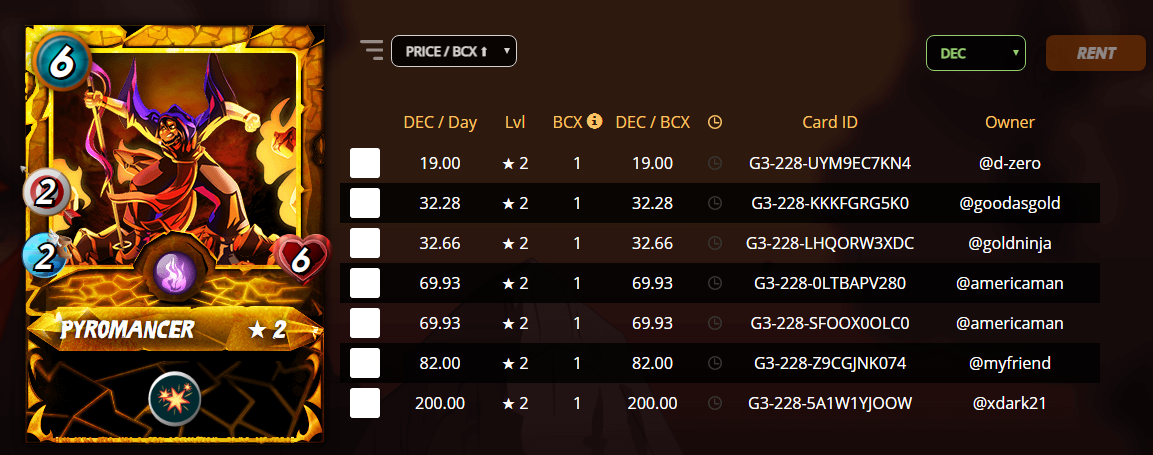Click card ID G3-228-5A1W1YJOOW
The width and height of the screenshot is (1153, 455).
[x=830, y=403]
